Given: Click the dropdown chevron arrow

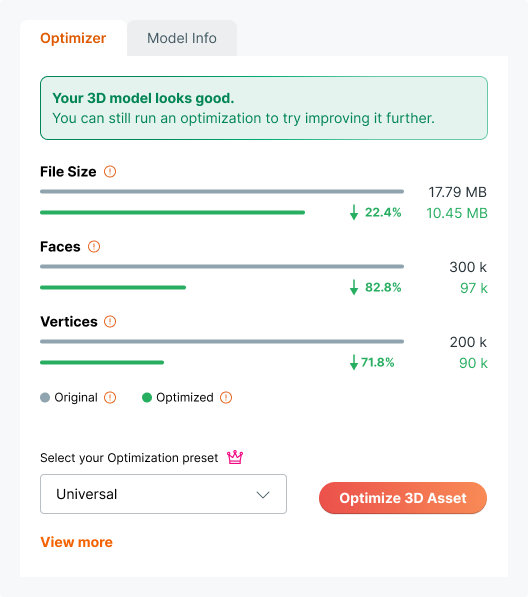Looking at the screenshot, I should click(263, 495).
